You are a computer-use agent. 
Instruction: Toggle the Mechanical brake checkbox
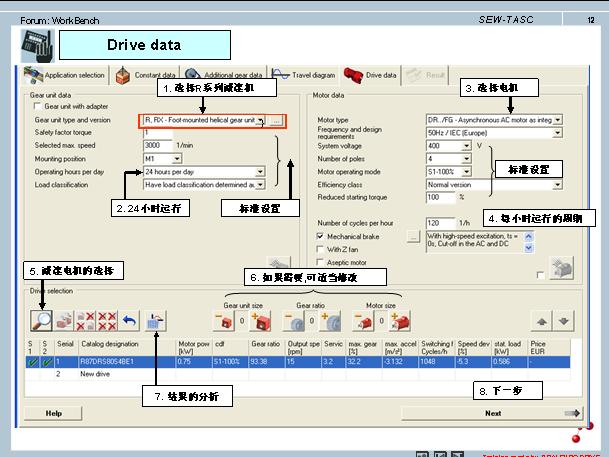pyautogui.click(x=320, y=236)
